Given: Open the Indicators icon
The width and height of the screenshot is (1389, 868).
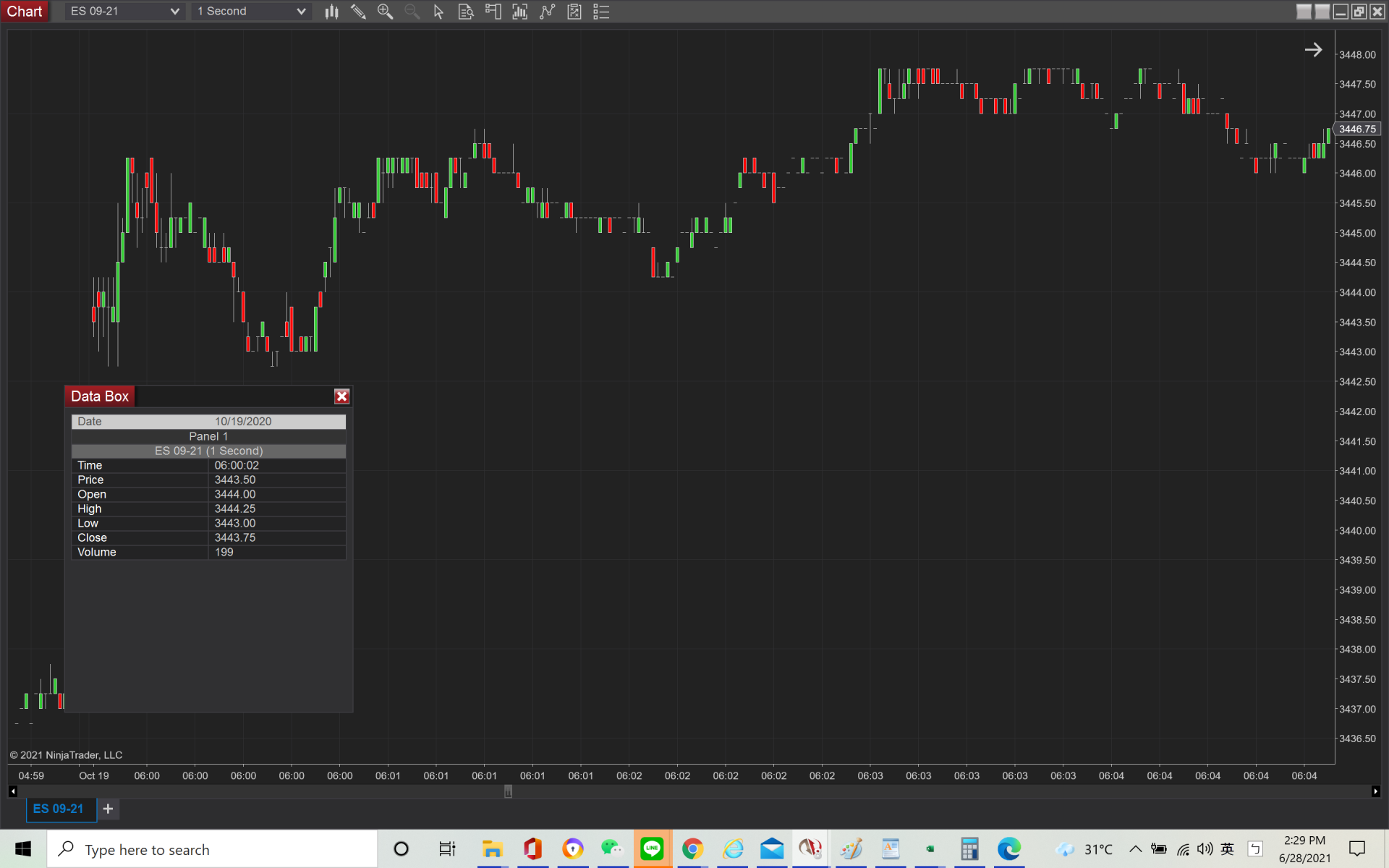Looking at the screenshot, I should 547,12.
